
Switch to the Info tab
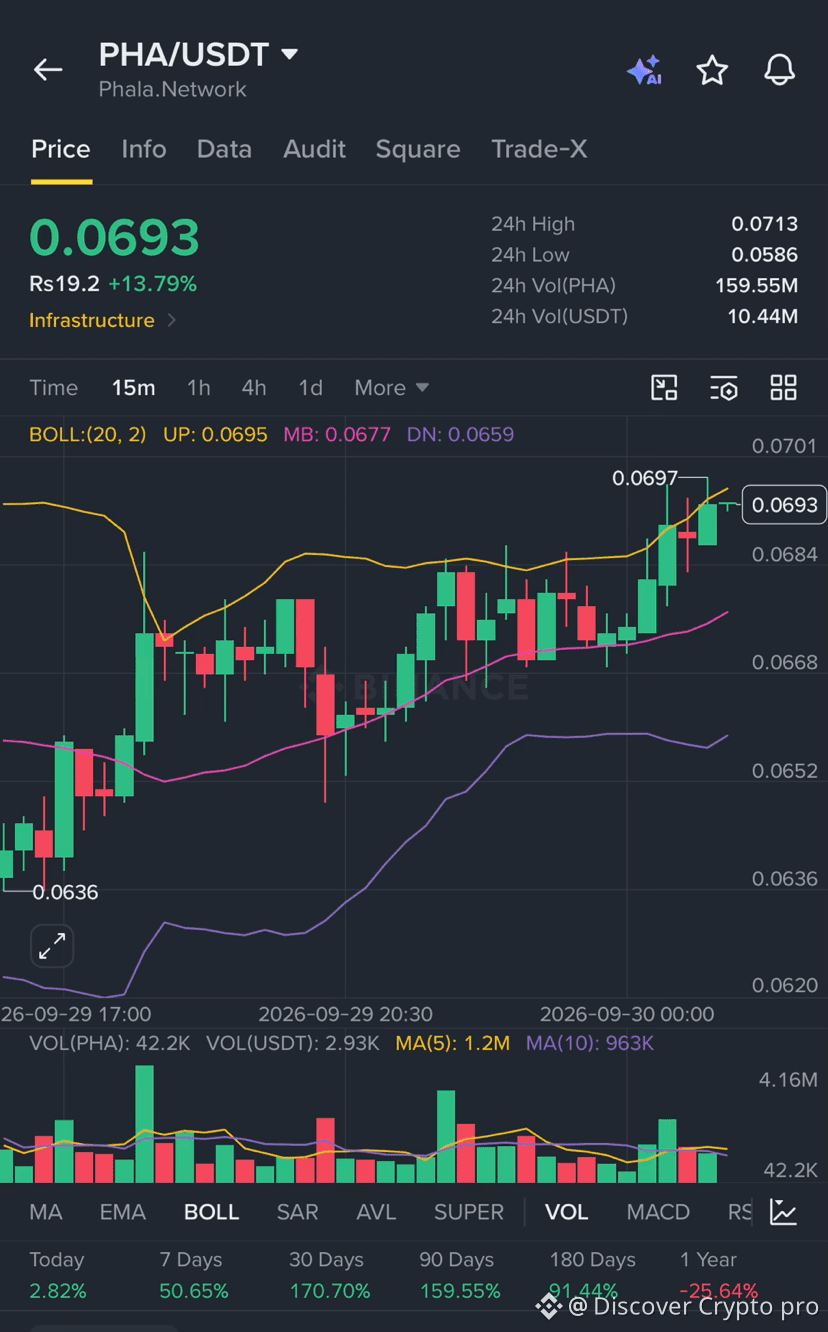(x=144, y=149)
